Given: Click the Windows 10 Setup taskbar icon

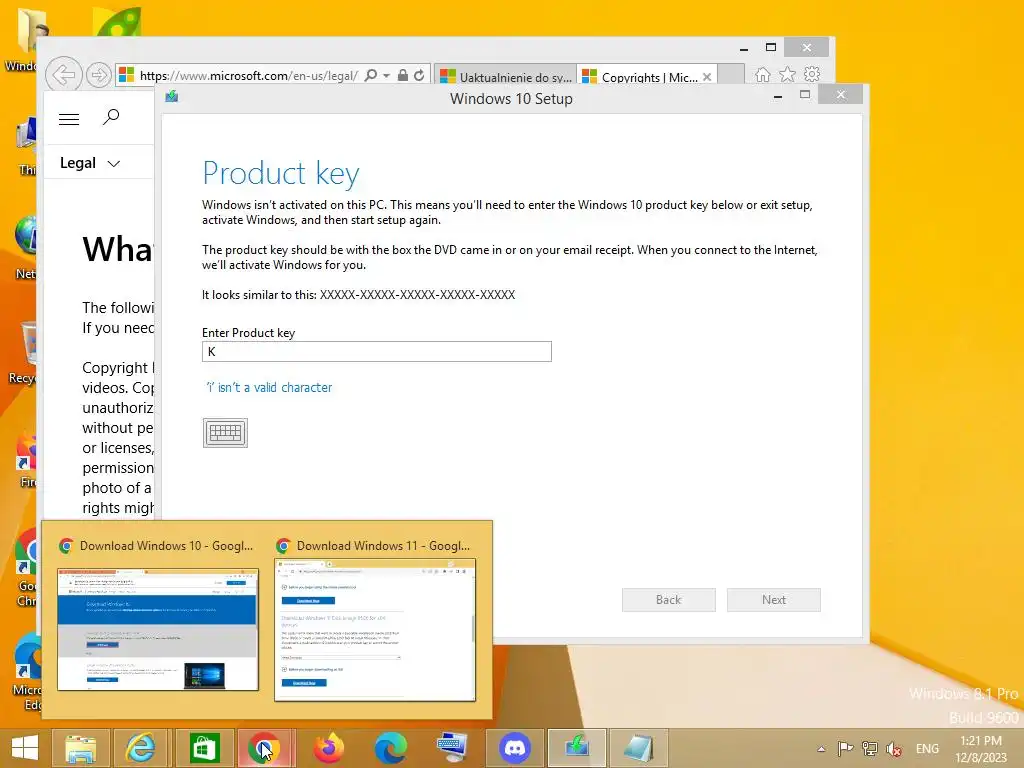Looking at the screenshot, I should pyautogui.click(x=577, y=748).
